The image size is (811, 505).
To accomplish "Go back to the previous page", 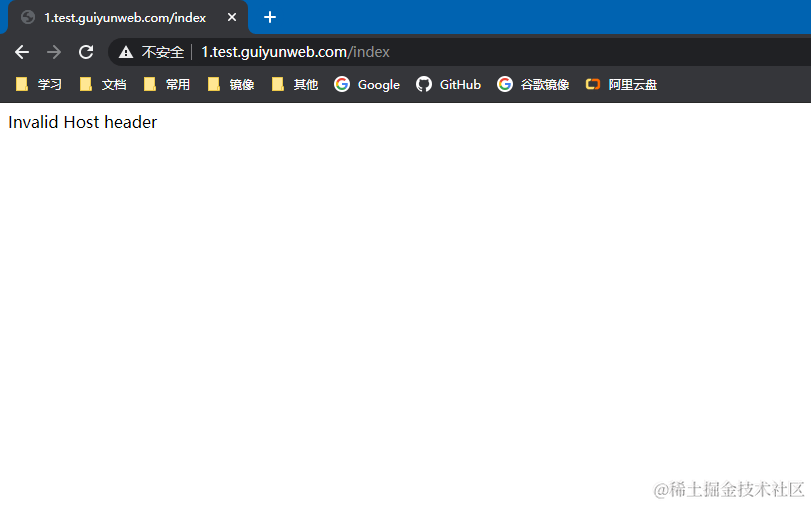I will coord(22,52).
